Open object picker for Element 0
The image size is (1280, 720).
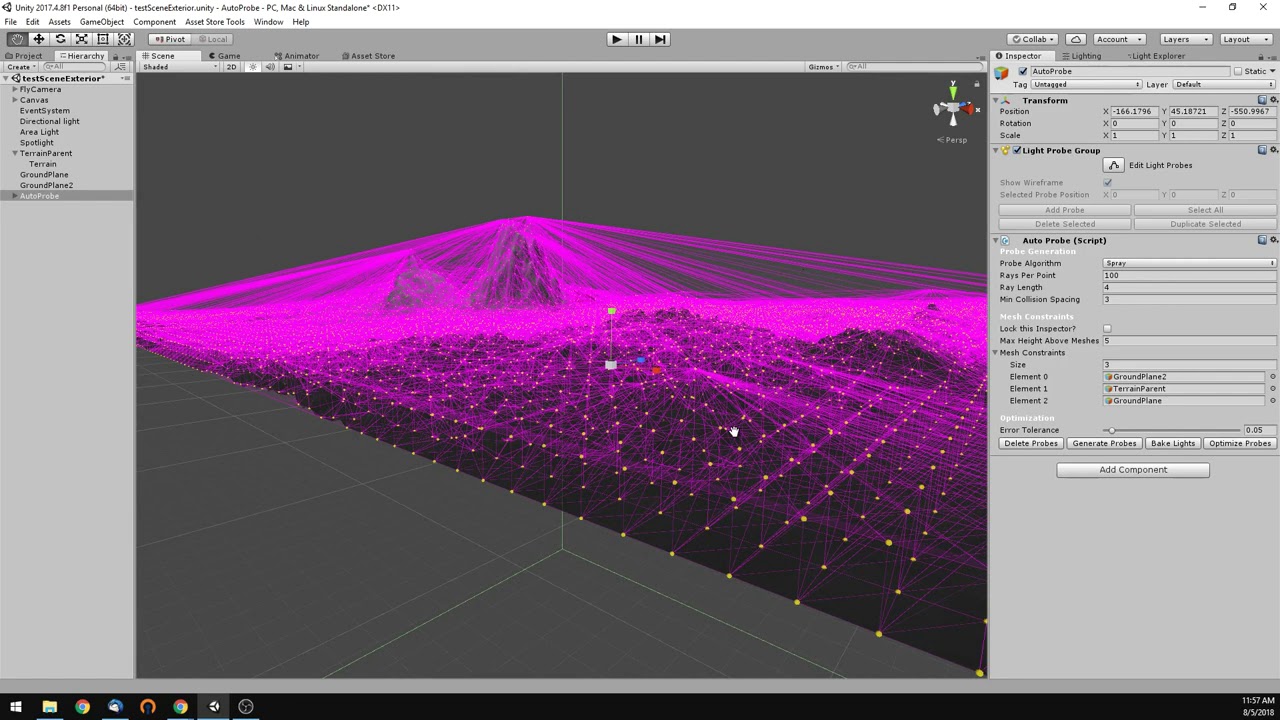(1272, 377)
